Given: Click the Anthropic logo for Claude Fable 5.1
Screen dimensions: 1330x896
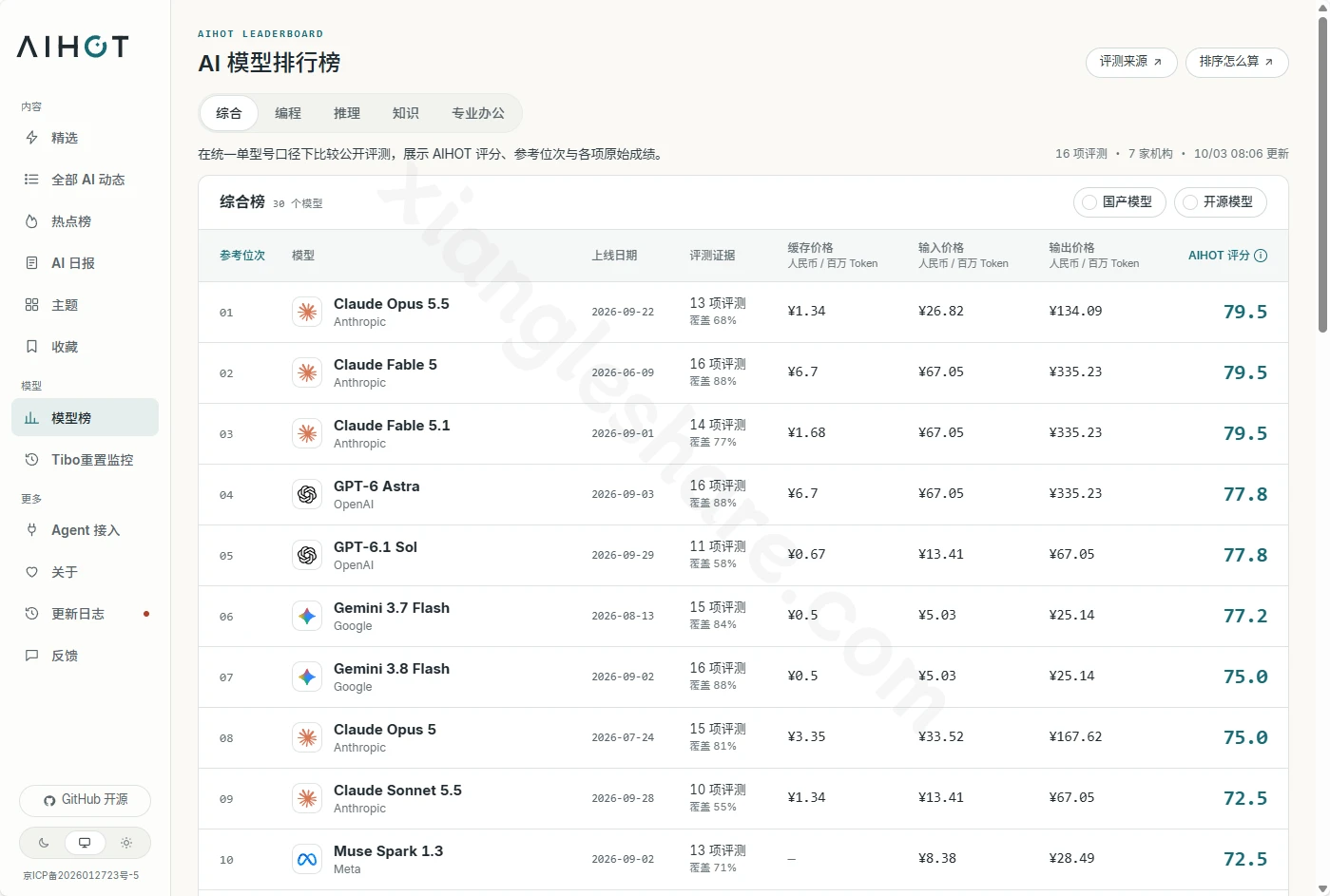Looking at the screenshot, I should [307, 433].
